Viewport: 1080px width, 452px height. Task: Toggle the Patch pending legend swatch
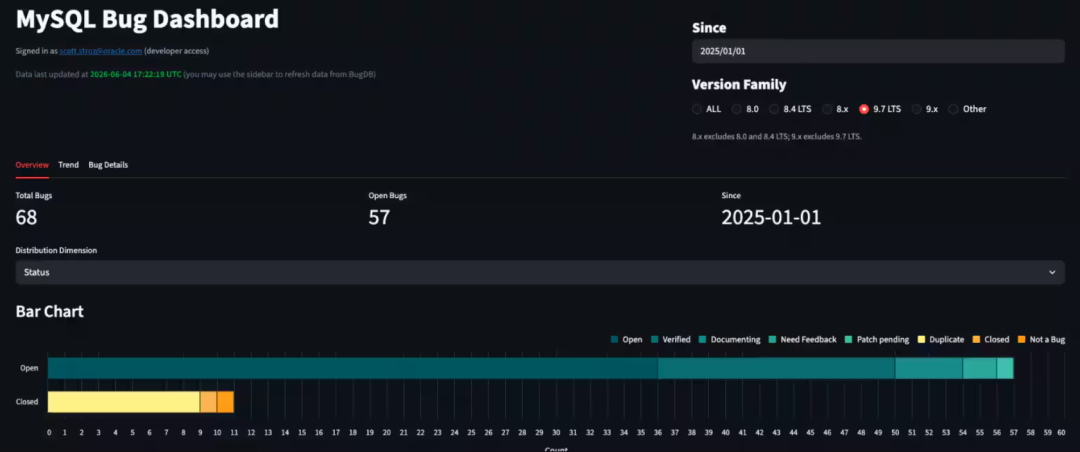point(849,340)
